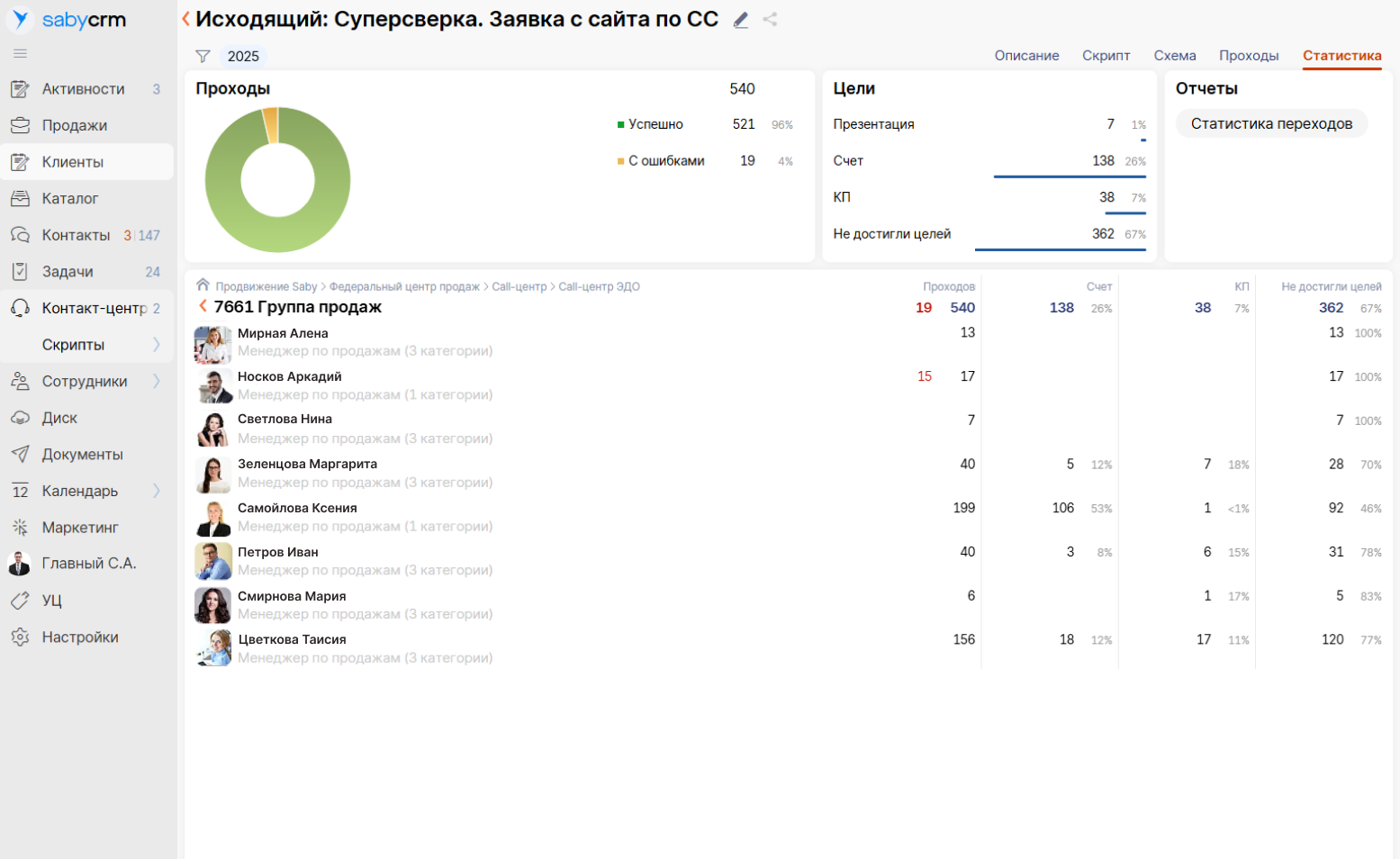The image size is (1400, 859).
Task: Click the home icon in the breadcrumb
Action: click(203, 285)
